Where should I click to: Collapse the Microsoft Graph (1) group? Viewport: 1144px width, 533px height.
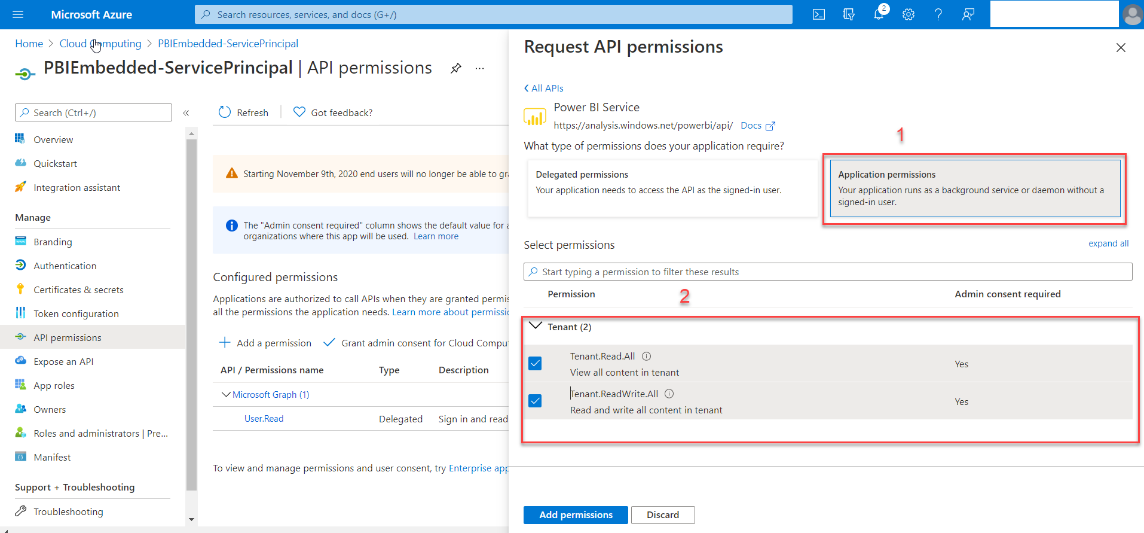(225, 394)
